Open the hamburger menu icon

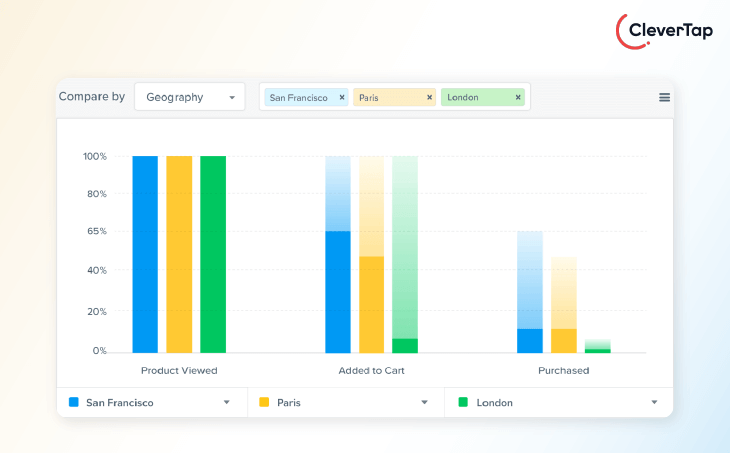pos(664,97)
